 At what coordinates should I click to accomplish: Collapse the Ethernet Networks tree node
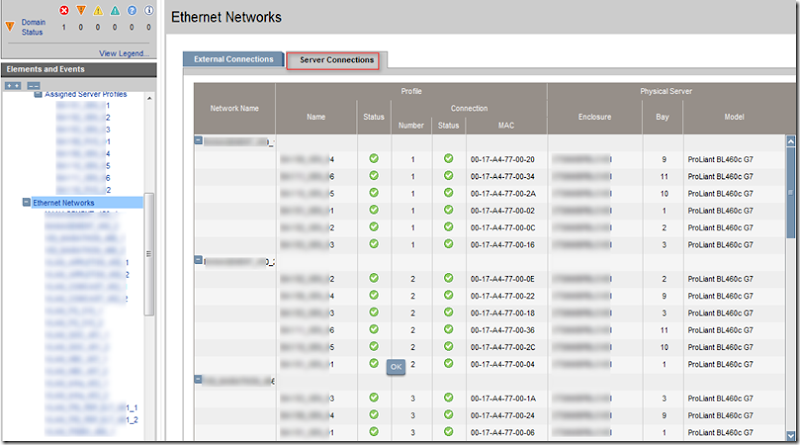coord(26,203)
